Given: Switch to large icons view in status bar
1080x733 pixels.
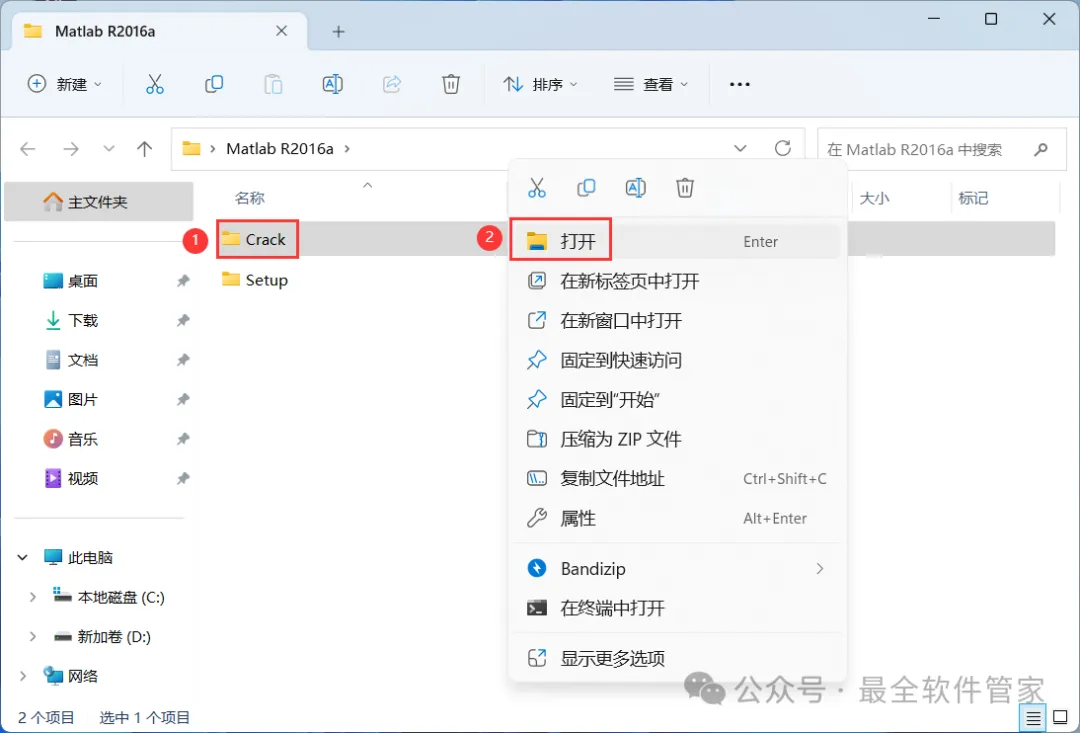Looking at the screenshot, I should 1060,718.
